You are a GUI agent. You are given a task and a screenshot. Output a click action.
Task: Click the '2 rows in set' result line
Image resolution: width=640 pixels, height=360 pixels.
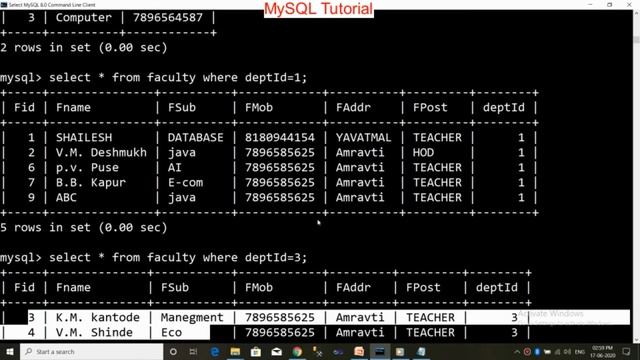(84, 47)
